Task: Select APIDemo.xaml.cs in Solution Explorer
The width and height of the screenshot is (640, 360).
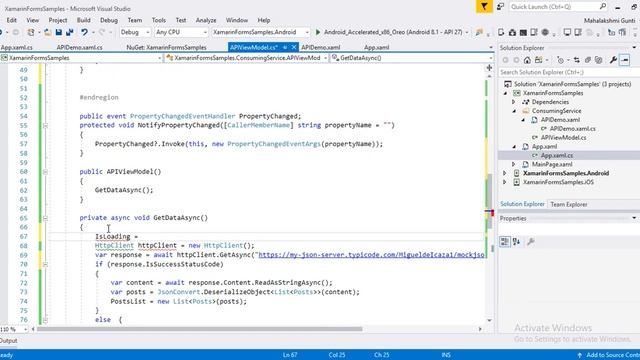Action: 572,129
